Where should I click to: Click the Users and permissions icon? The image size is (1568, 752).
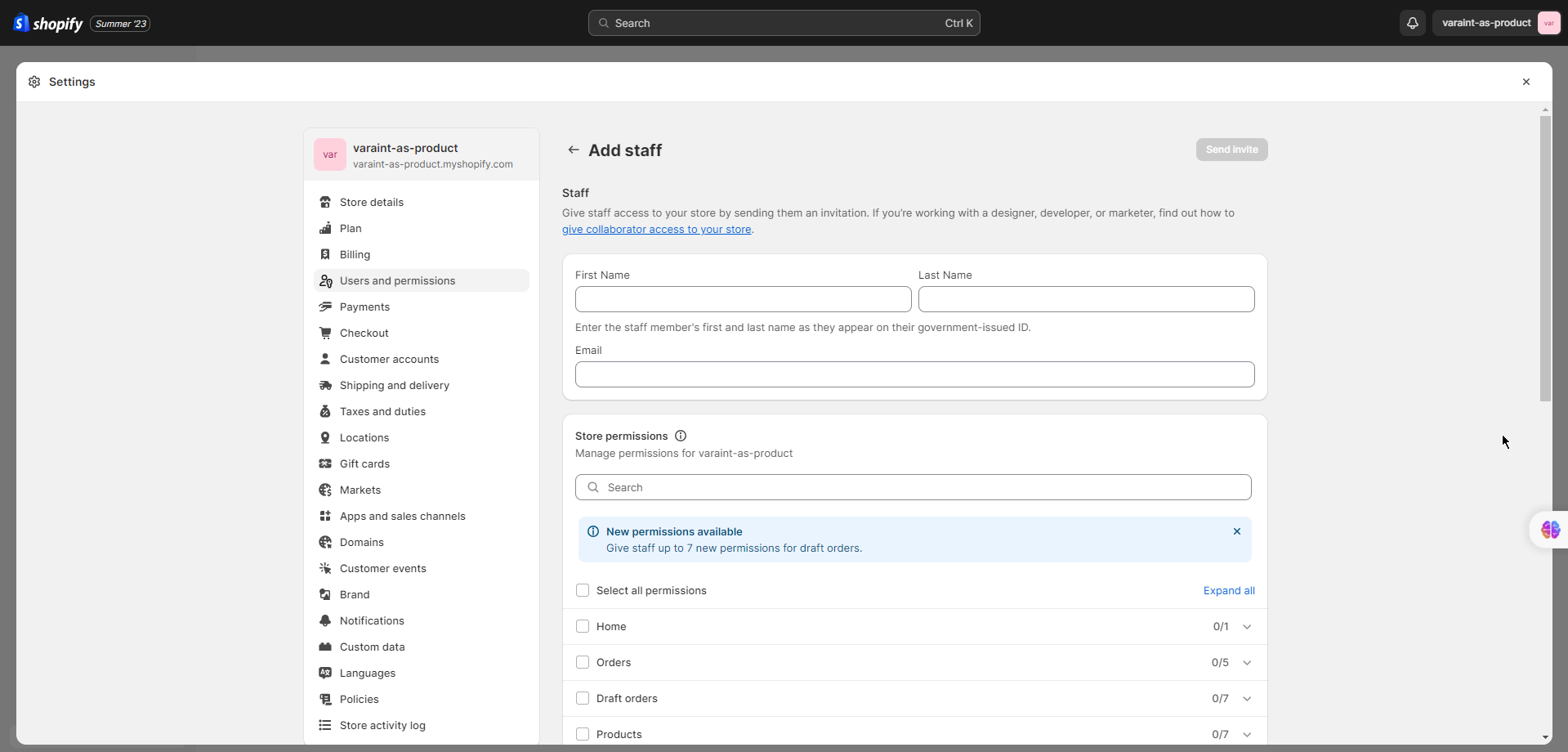(325, 280)
